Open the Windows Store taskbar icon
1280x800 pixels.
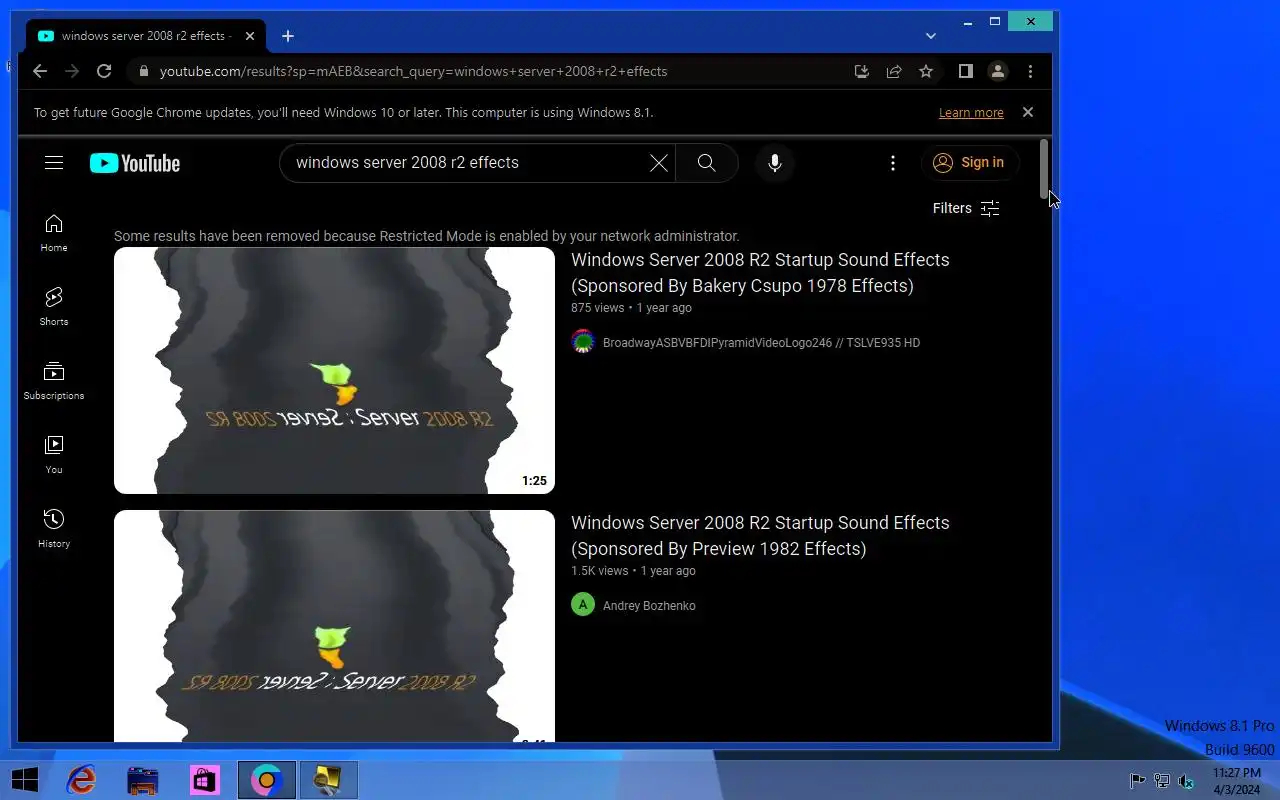tap(205, 780)
